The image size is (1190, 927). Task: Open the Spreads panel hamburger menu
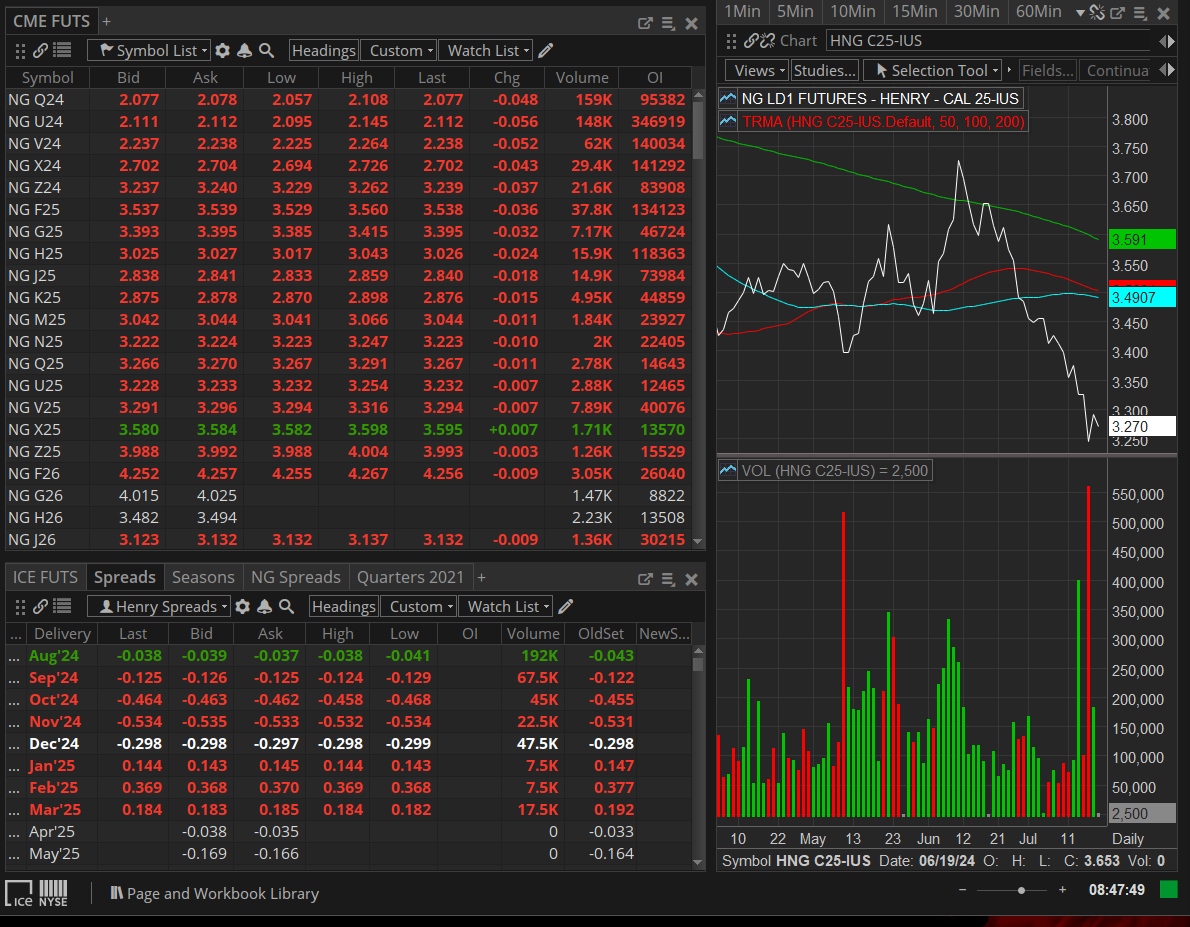[x=668, y=579]
